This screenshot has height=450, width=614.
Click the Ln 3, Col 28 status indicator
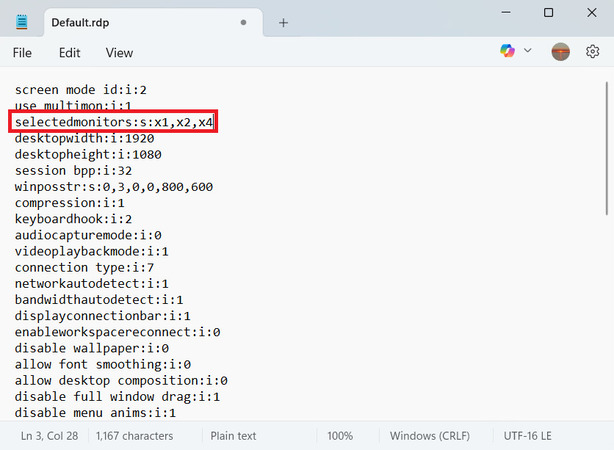coord(49,436)
